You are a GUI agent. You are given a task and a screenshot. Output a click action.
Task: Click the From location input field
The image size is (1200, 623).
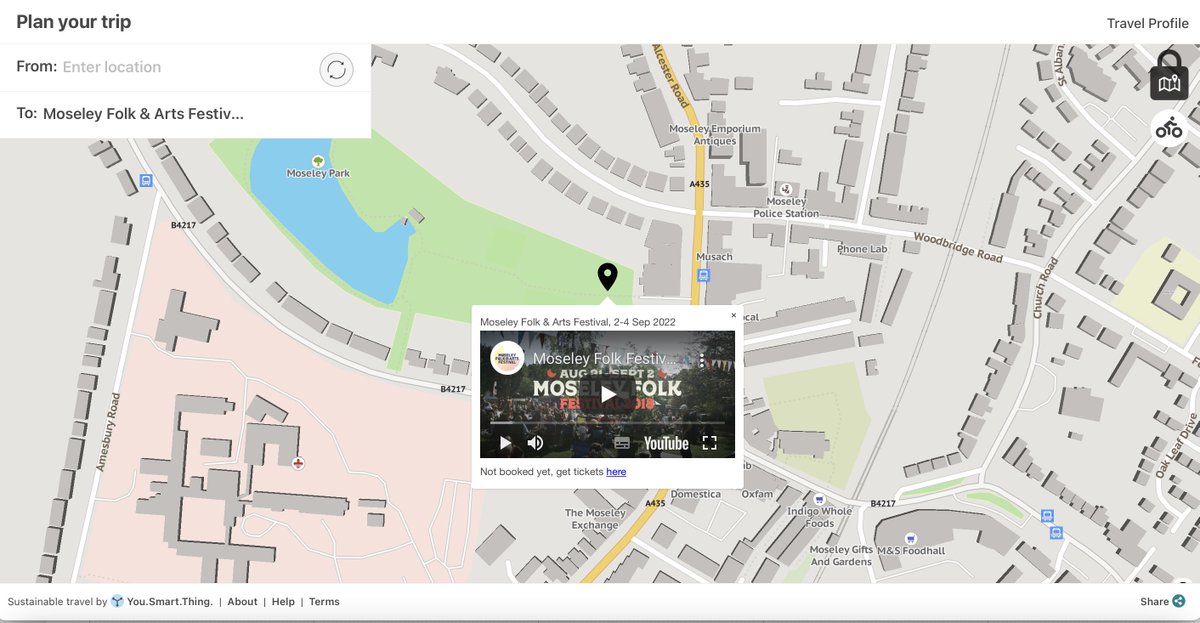click(x=185, y=67)
